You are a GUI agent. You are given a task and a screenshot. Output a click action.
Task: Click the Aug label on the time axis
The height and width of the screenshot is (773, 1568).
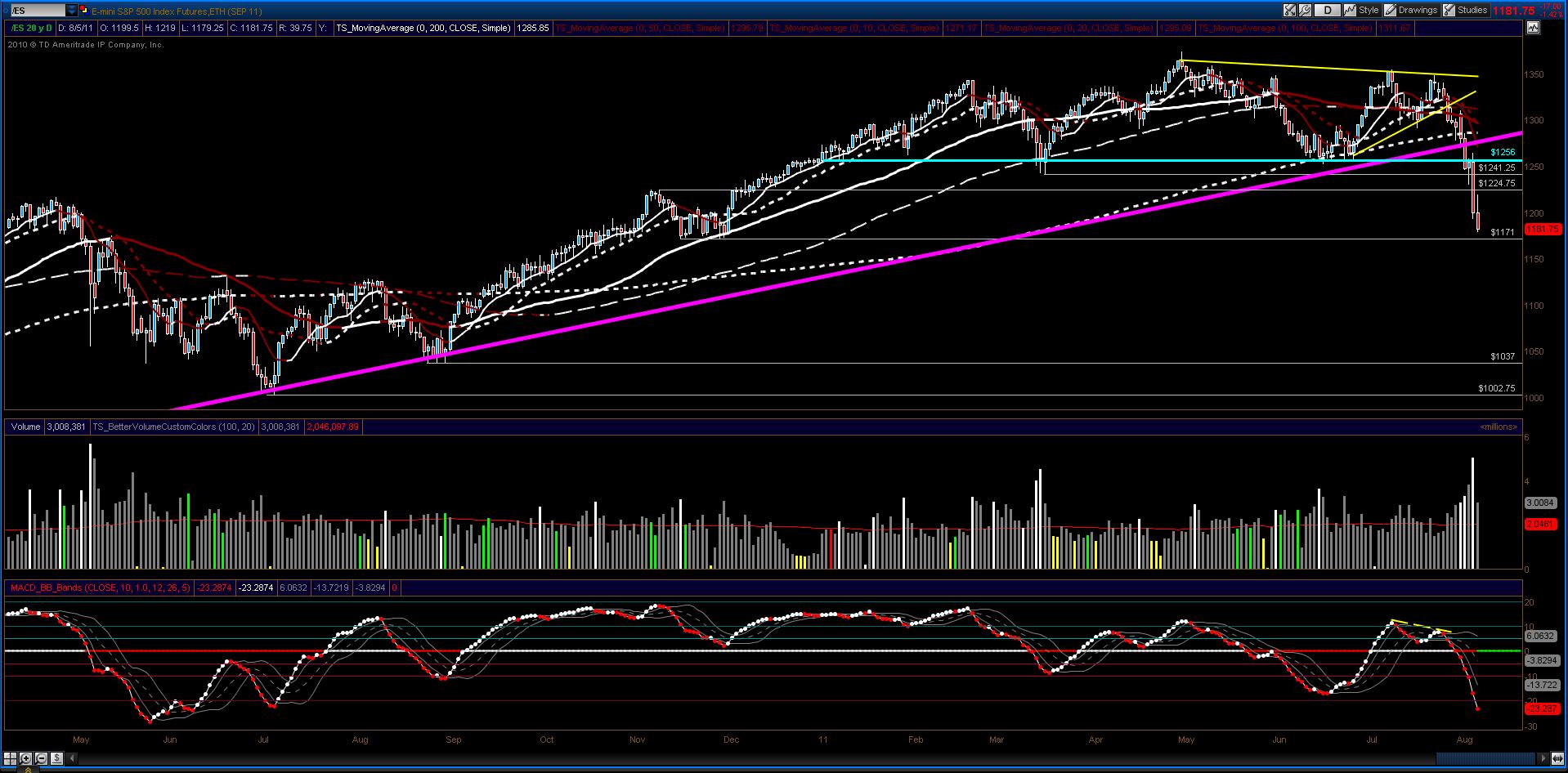tap(1465, 739)
